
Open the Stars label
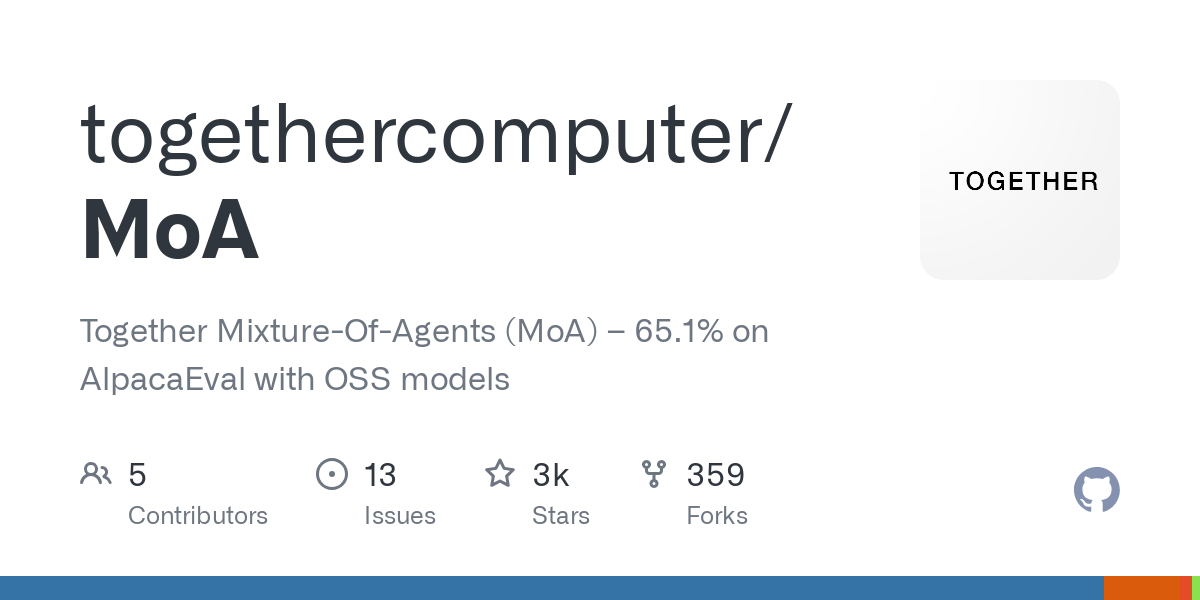click(x=561, y=516)
